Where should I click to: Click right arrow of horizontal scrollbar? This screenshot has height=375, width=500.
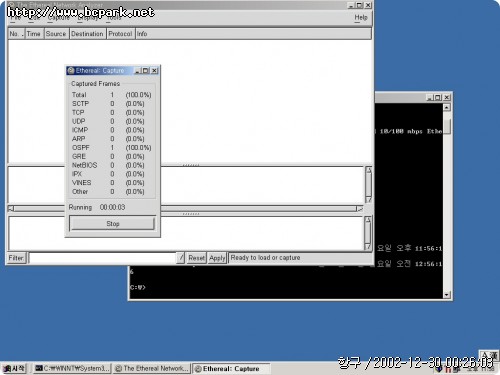click(359, 209)
